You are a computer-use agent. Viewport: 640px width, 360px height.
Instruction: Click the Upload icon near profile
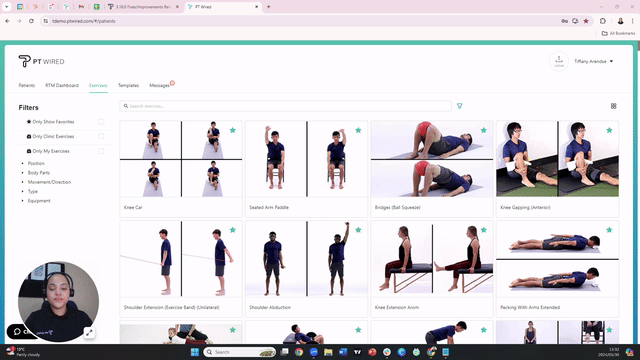pyautogui.click(x=559, y=61)
